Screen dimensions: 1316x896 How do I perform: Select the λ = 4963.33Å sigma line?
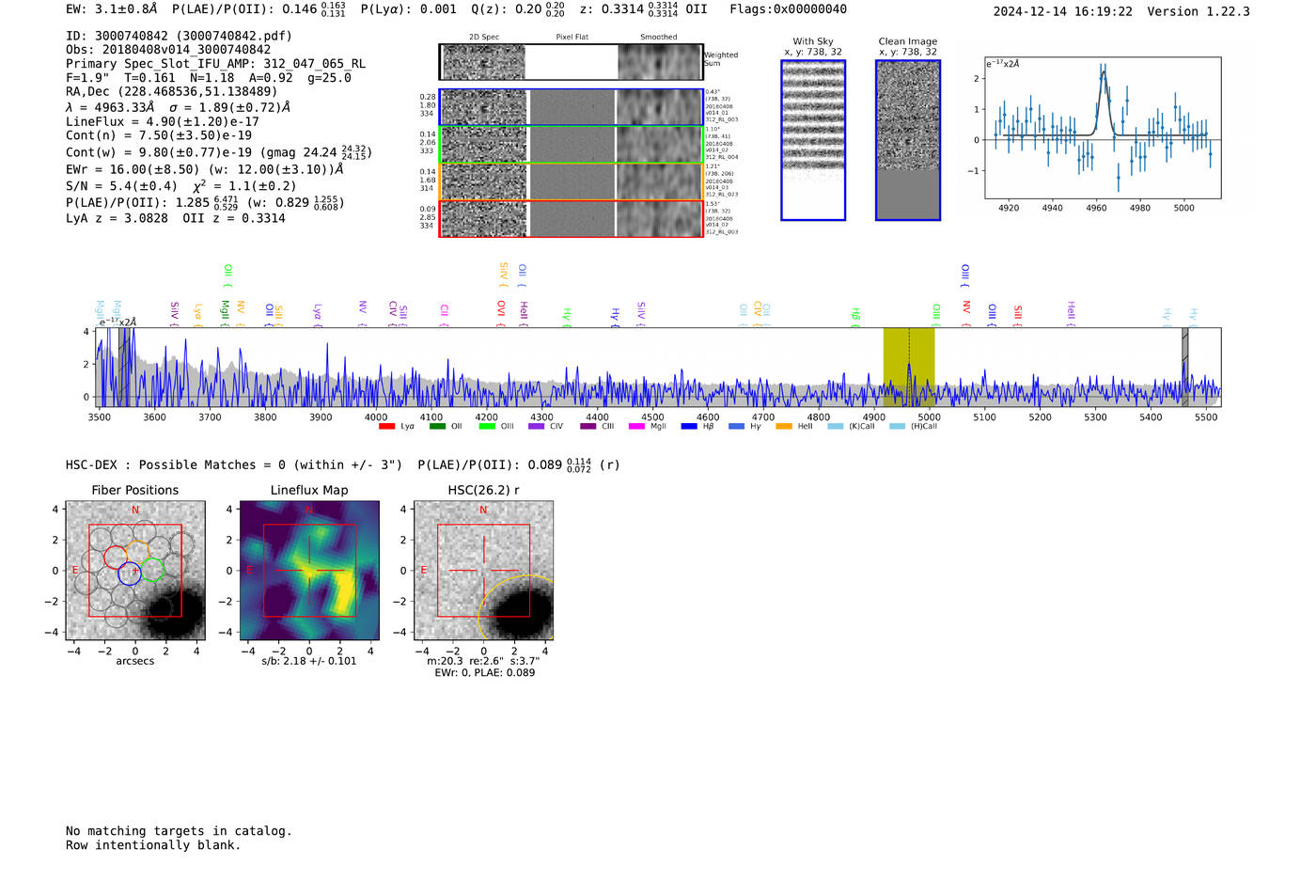(179, 107)
